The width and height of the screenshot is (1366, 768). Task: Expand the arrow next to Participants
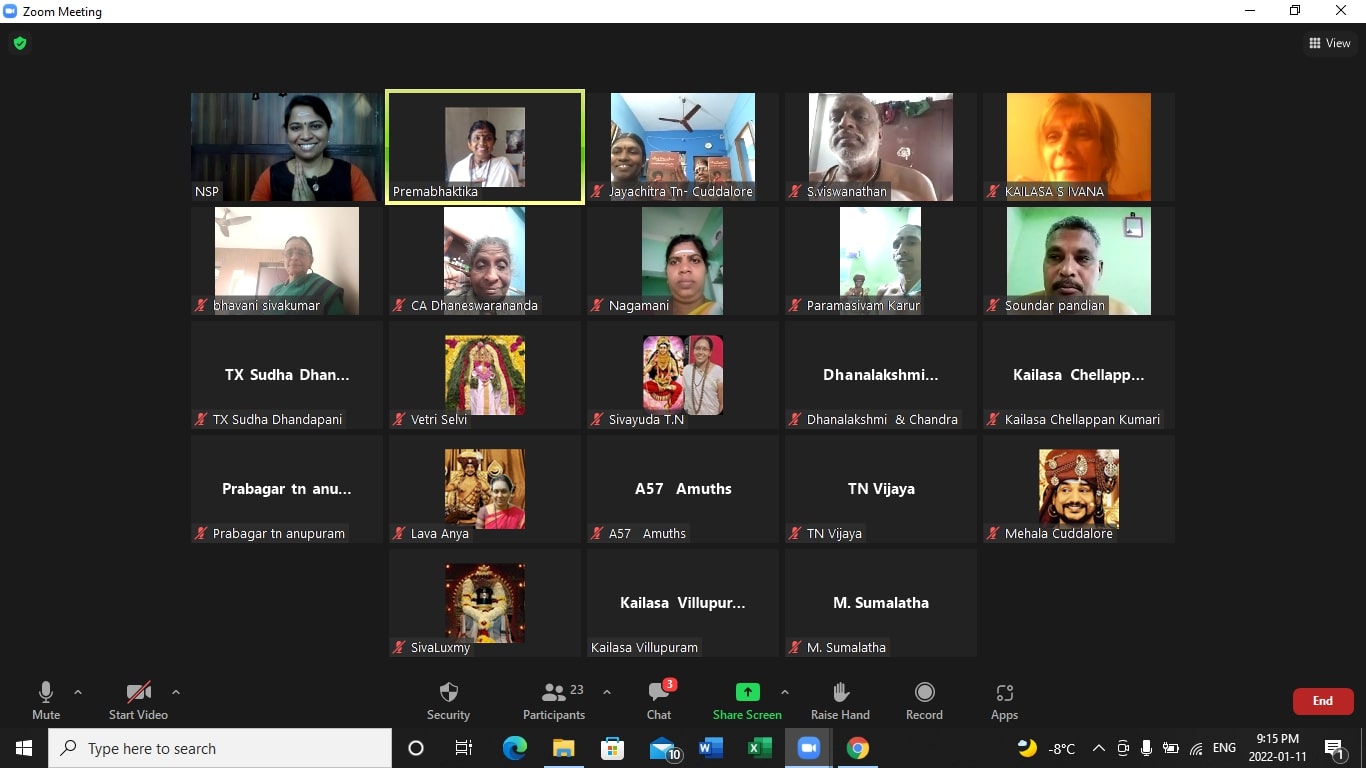[x=606, y=692]
